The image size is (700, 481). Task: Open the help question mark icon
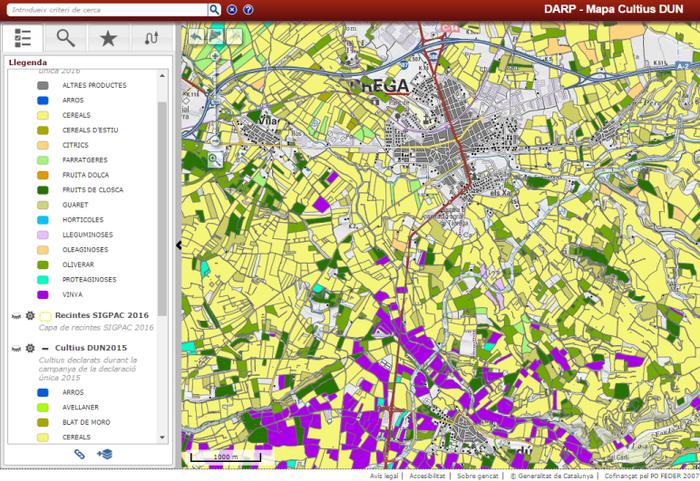[247, 9]
